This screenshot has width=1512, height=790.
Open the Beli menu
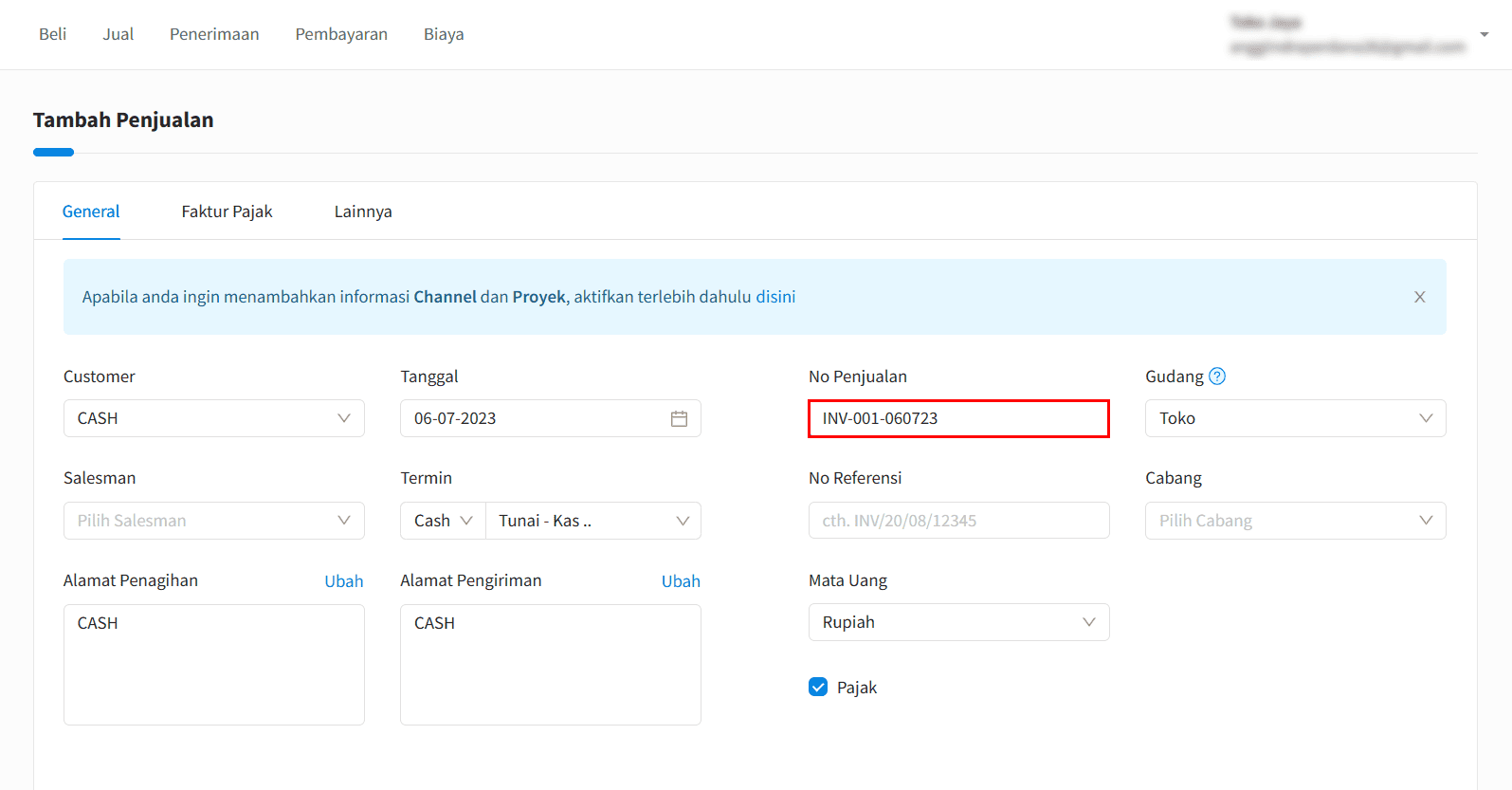click(x=52, y=34)
